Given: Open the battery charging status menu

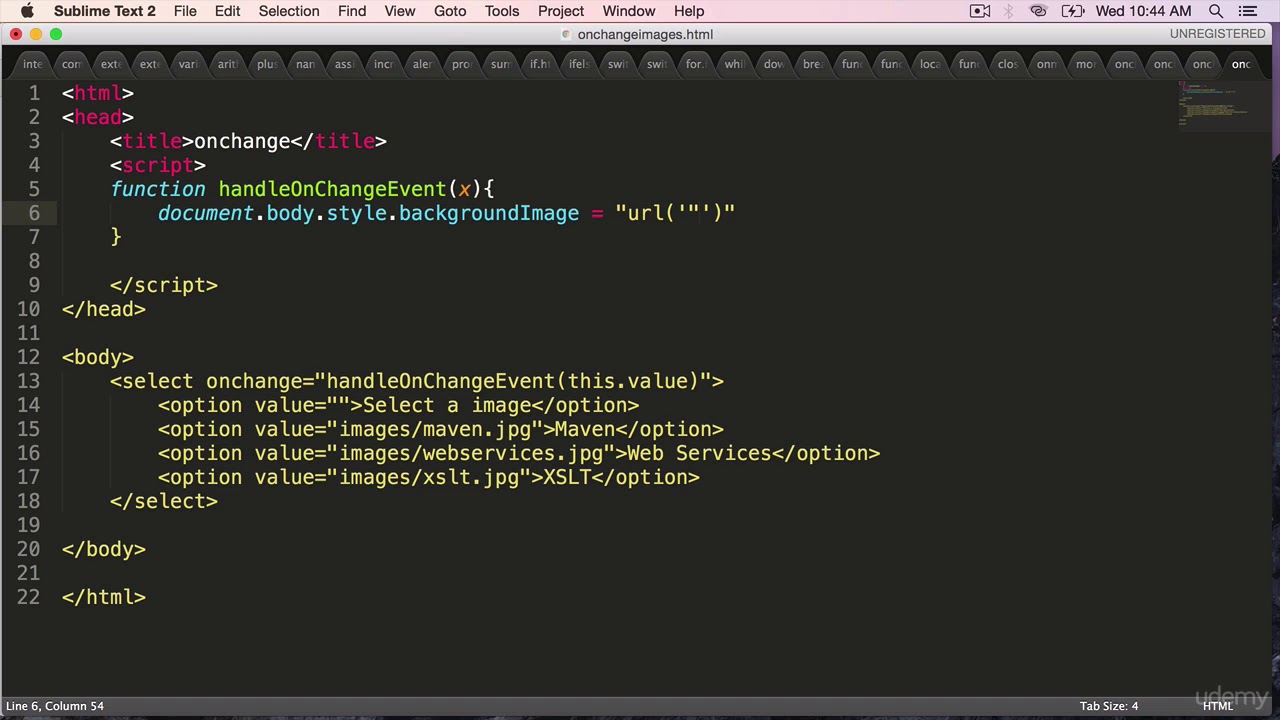Looking at the screenshot, I should coord(1072,11).
